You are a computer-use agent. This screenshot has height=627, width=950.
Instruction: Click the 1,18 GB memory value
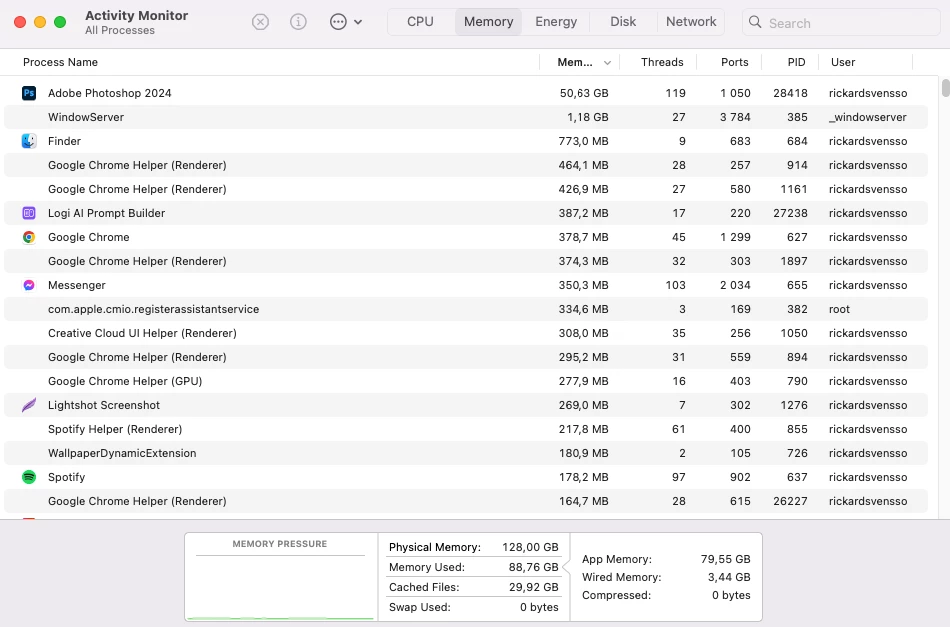[587, 117]
